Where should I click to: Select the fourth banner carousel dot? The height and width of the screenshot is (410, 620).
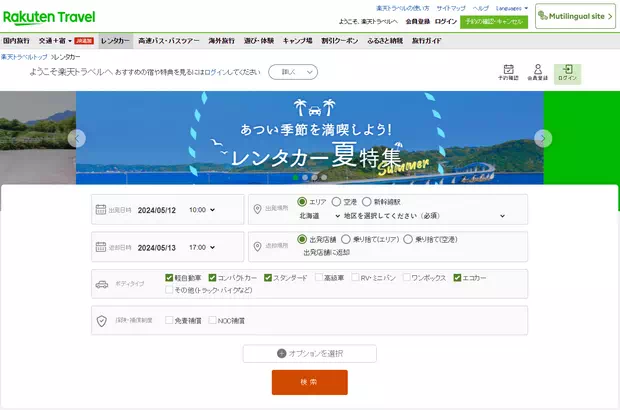coord(324,178)
